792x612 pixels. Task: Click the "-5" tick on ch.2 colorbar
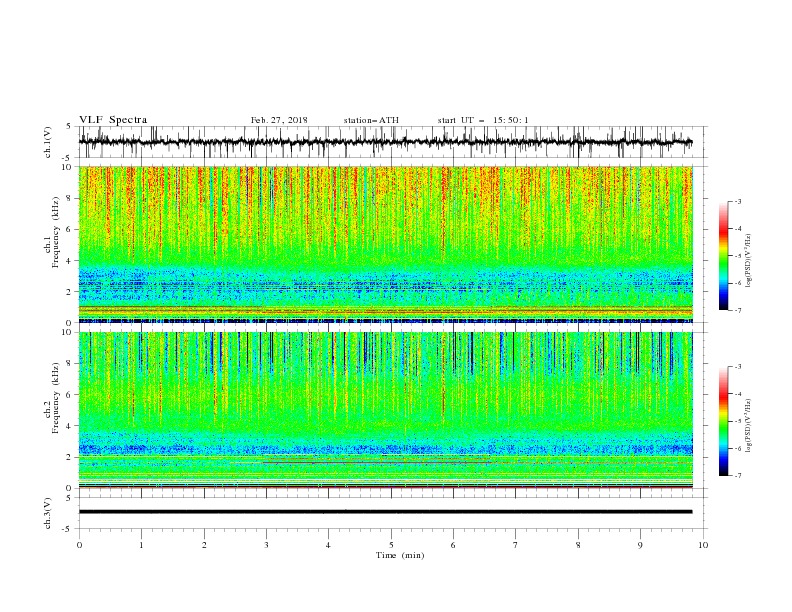coord(738,421)
